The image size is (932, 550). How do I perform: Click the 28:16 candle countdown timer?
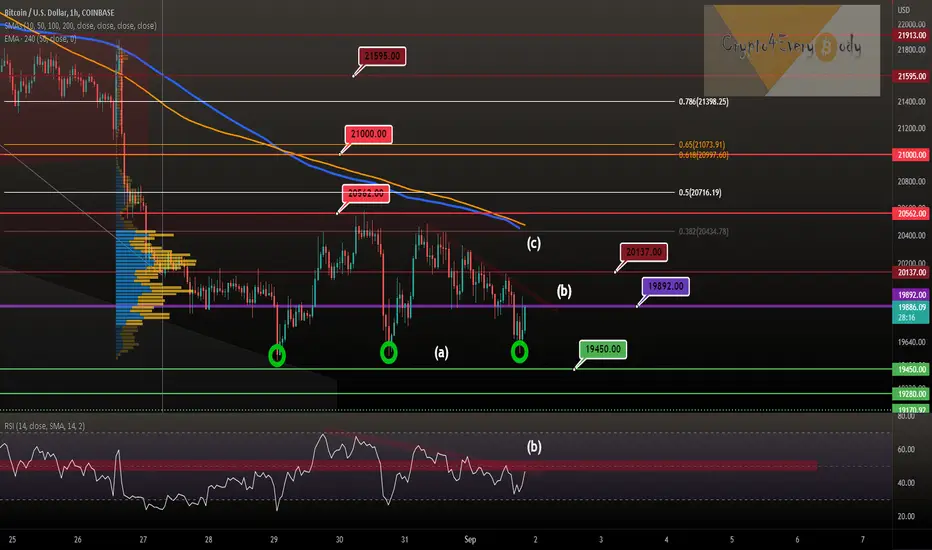(906, 318)
